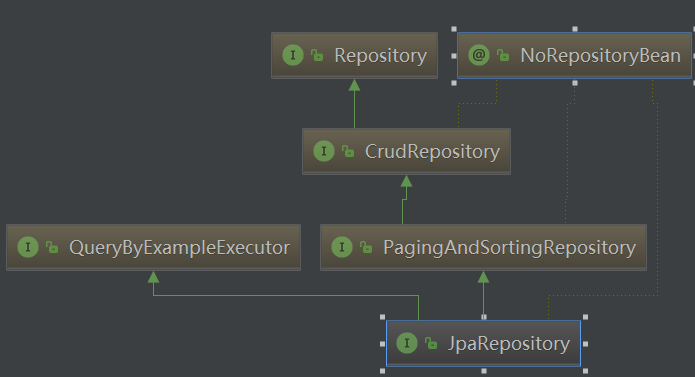Click the top-middle selection handle of NoRepositoryBean
Viewport: 695px width, 377px height.
point(575,29)
